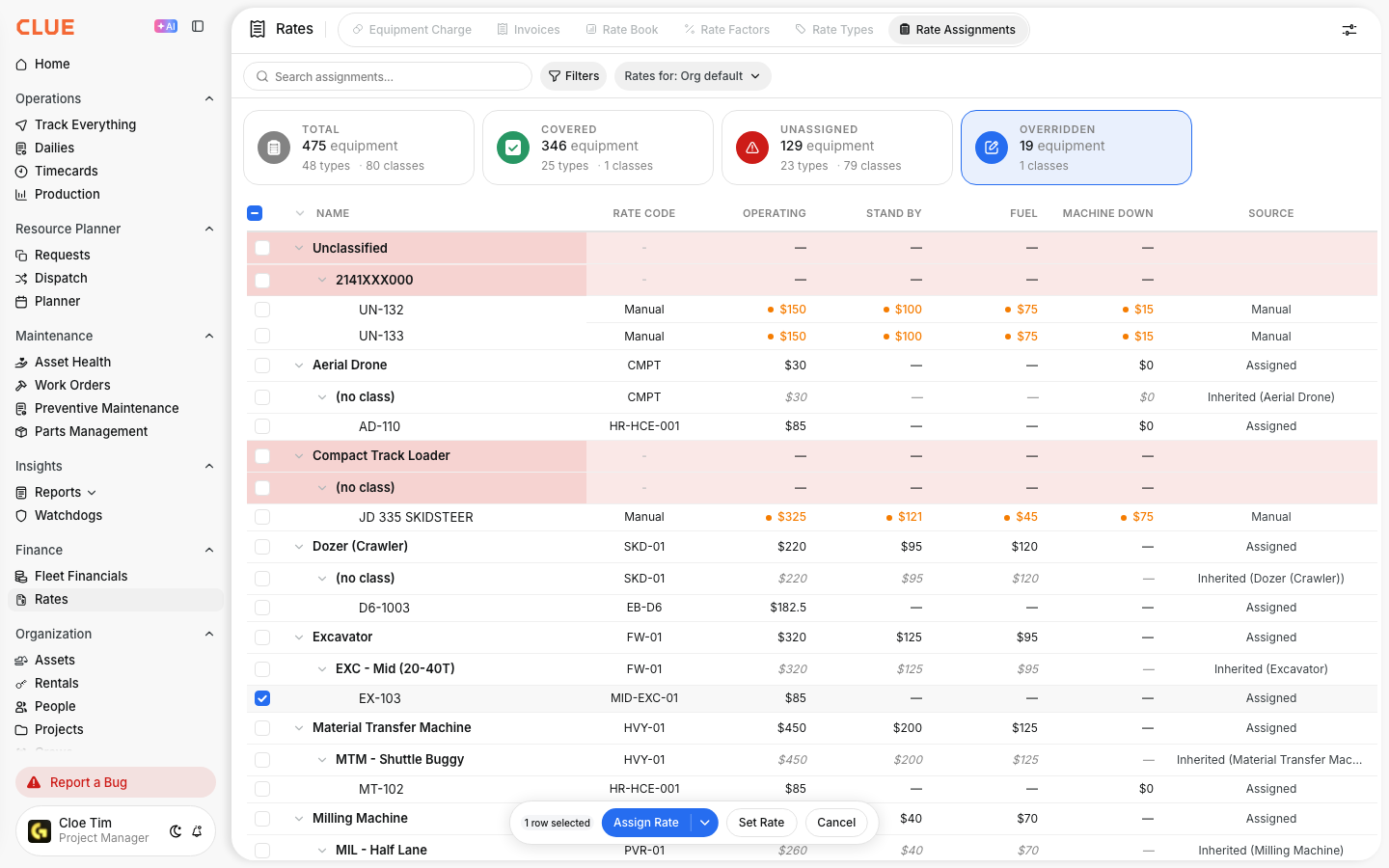Uncheck the EX-103 row checkbox
Image resolution: width=1389 pixels, height=868 pixels.
[262, 698]
